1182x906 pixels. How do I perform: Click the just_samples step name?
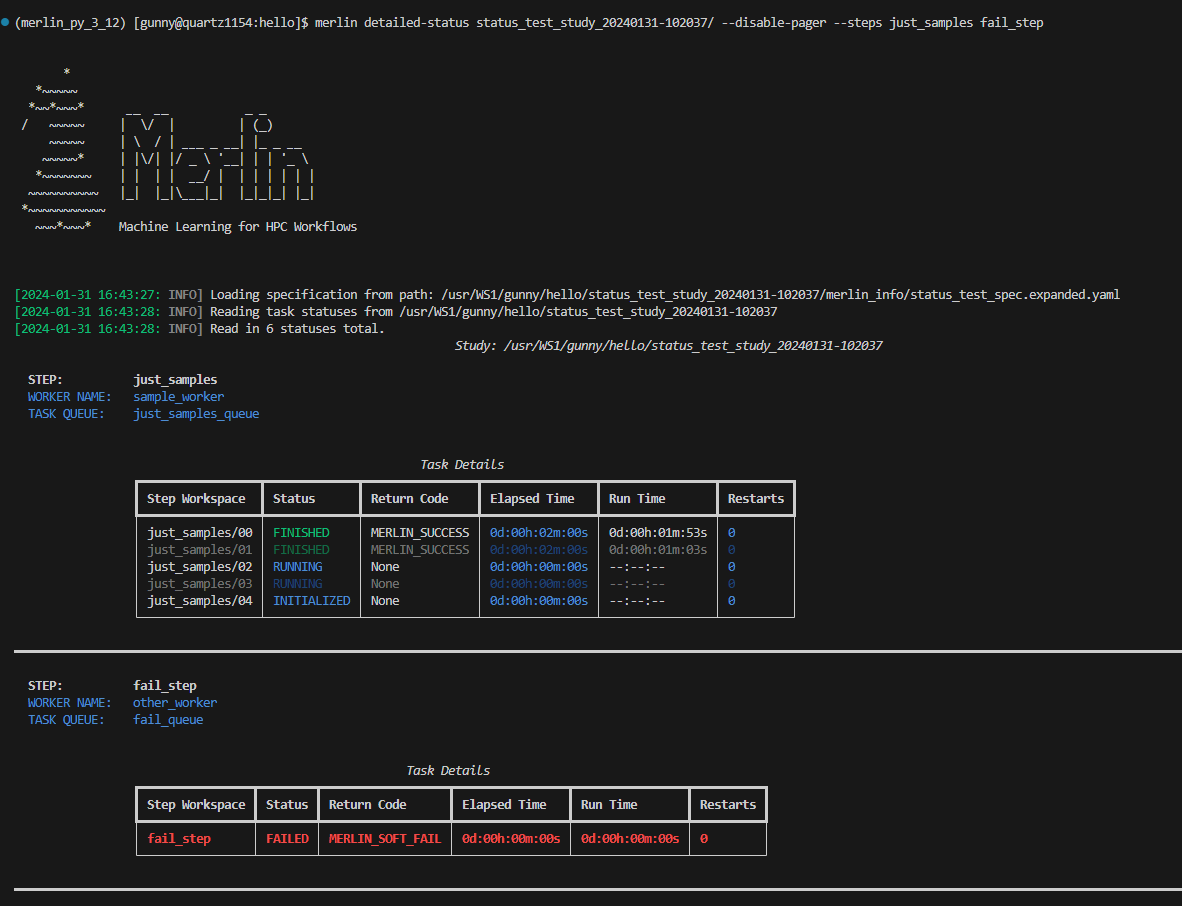click(x=175, y=380)
